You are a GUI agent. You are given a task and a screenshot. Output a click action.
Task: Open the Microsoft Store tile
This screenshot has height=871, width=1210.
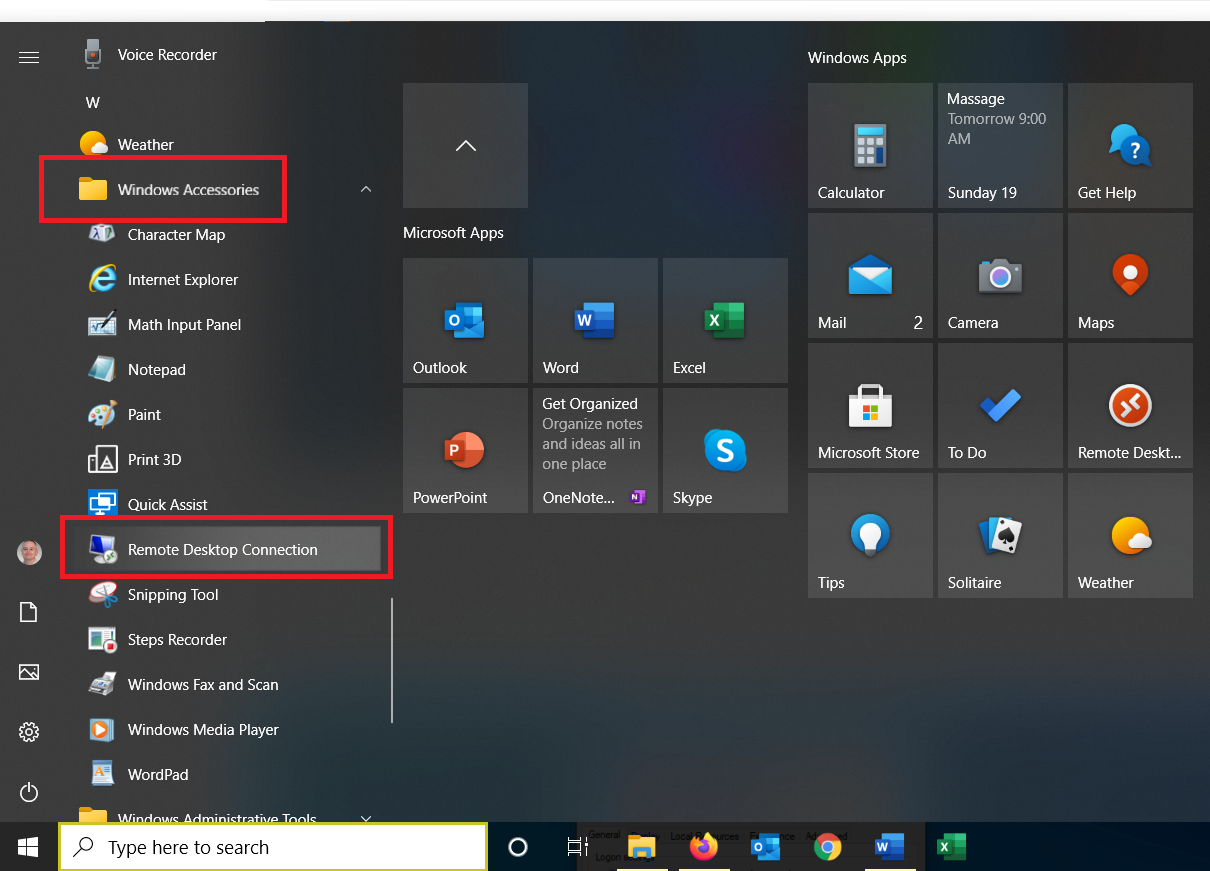(870, 405)
